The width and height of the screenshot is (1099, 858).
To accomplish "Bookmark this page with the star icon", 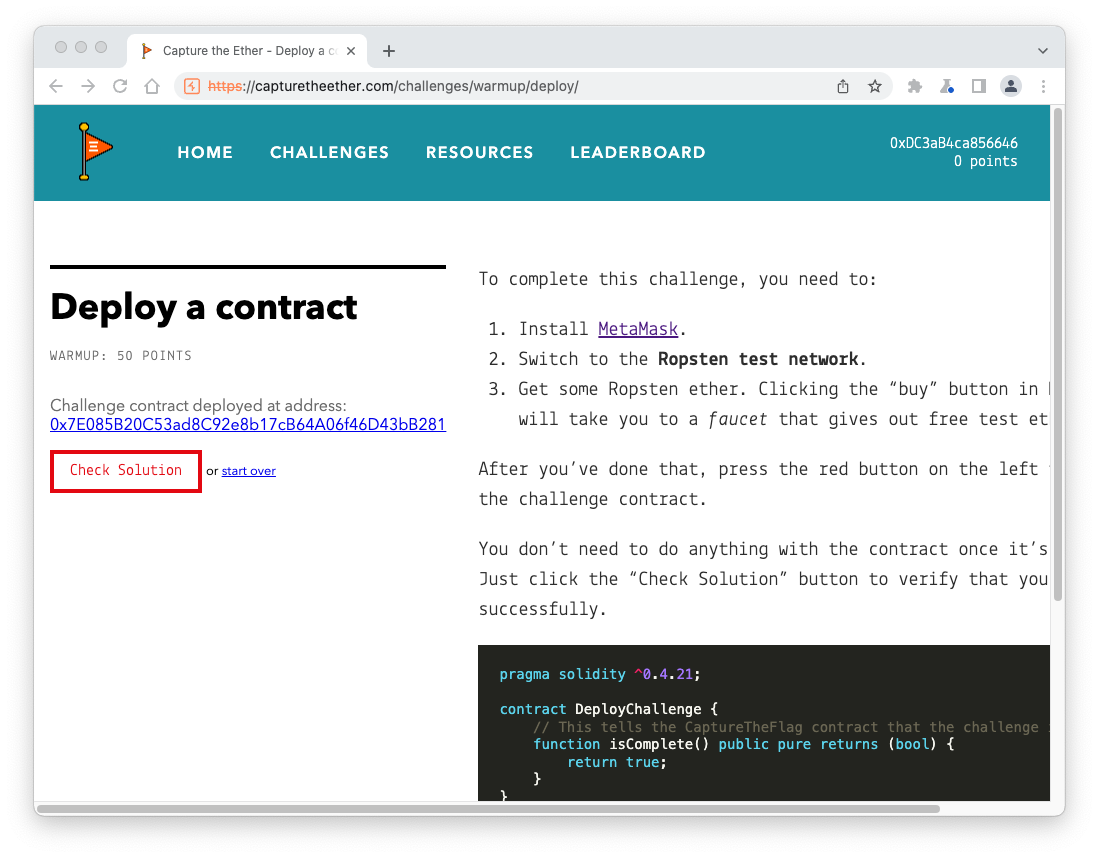I will click(x=875, y=86).
